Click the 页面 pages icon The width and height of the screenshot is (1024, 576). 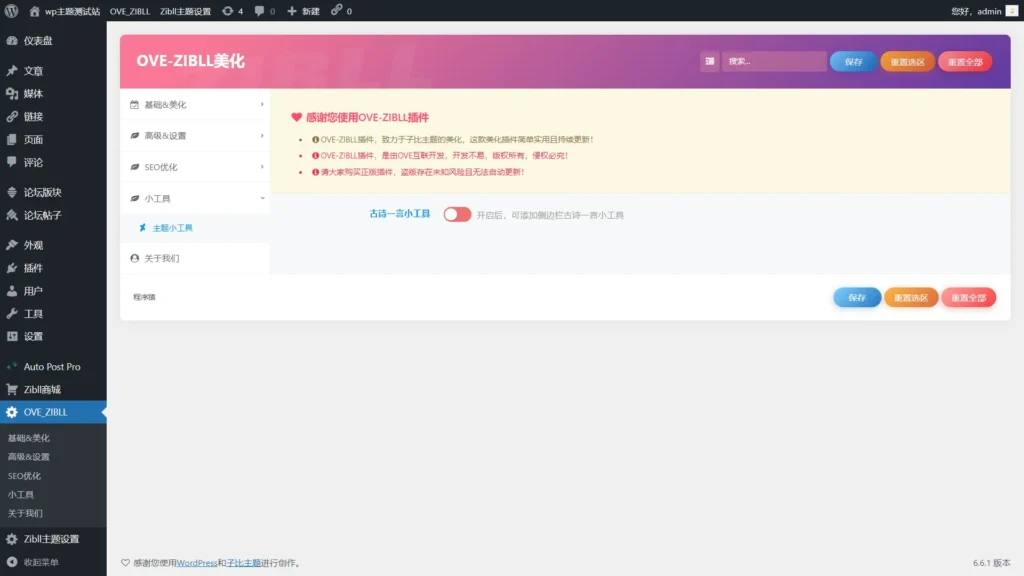tap(12, 139)
